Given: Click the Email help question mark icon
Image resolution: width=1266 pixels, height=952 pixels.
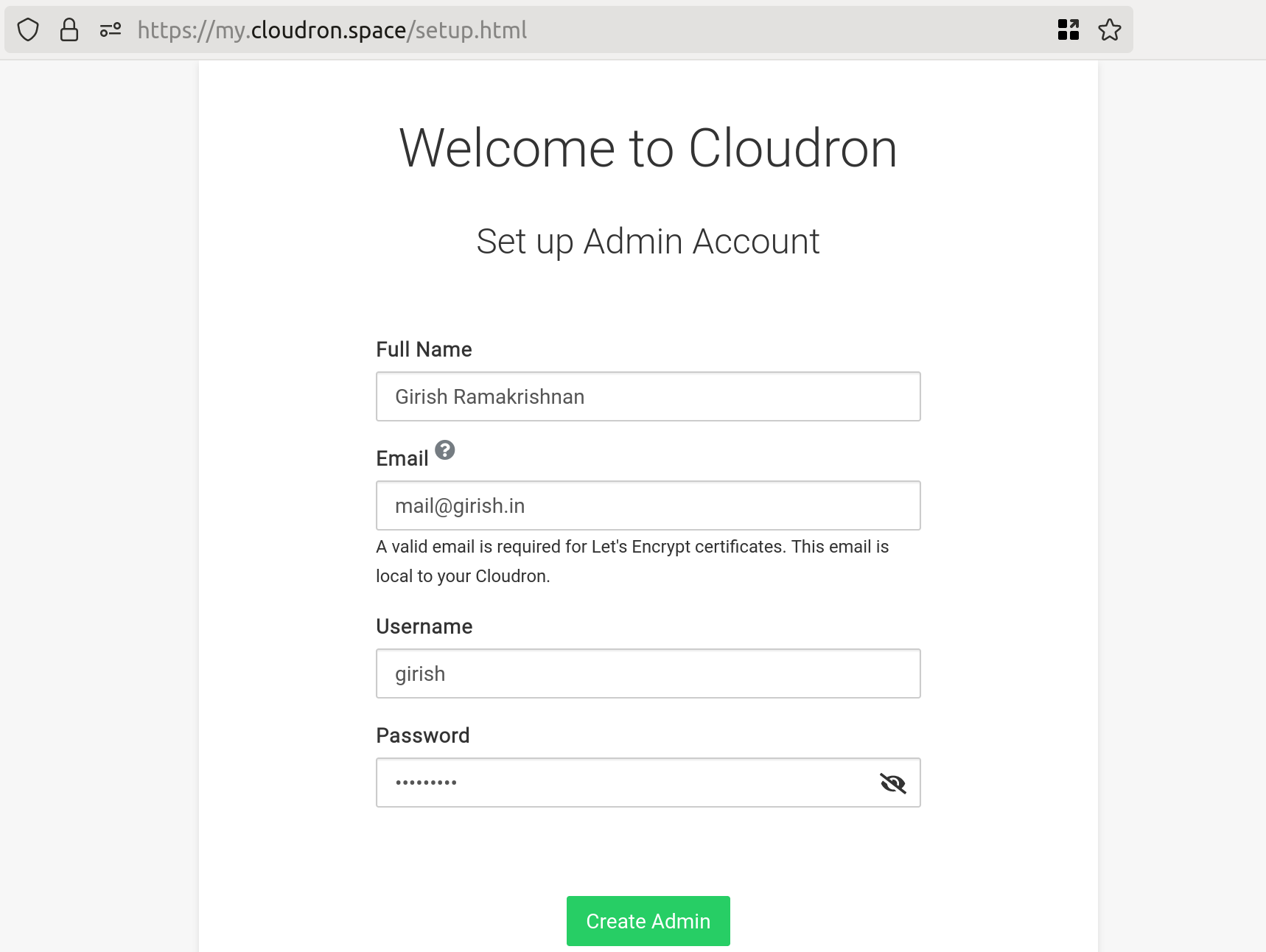Looking at the screenshot, I should pyautogui.click(x=445, y=449).
